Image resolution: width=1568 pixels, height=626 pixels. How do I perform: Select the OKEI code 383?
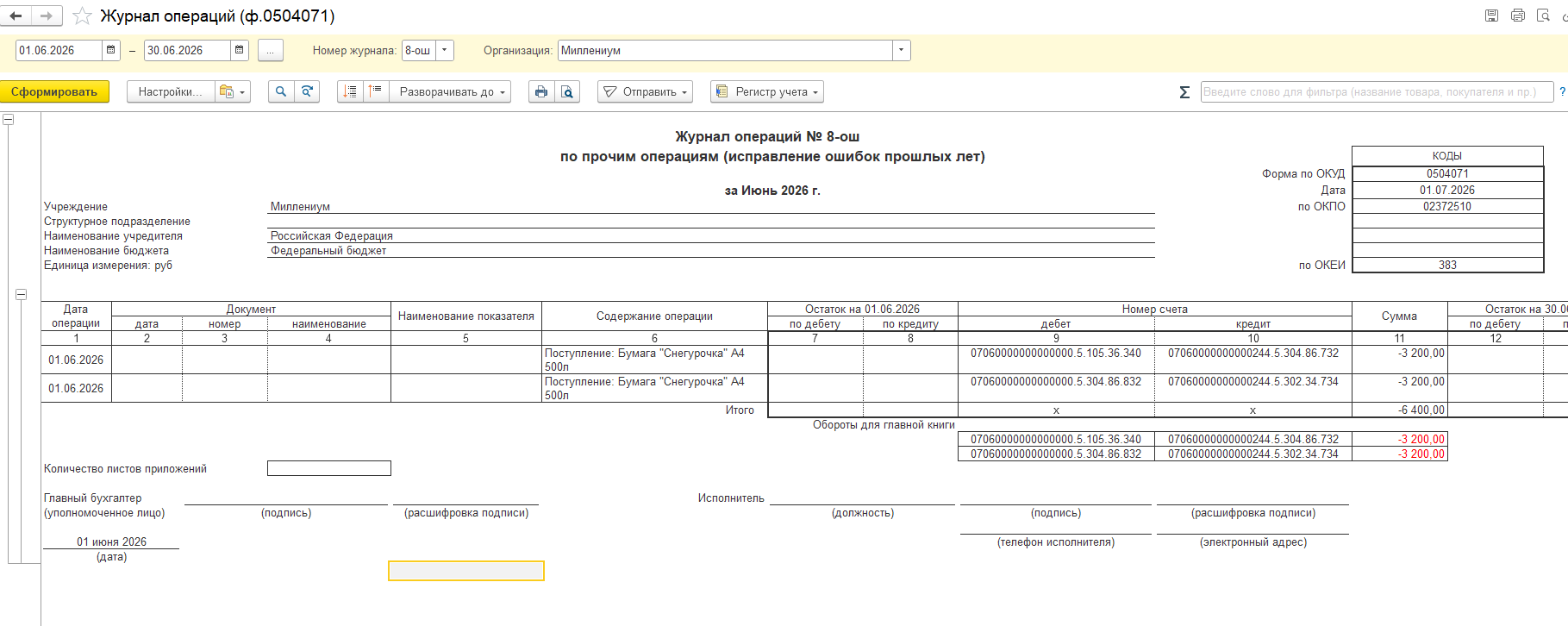coord(1447,265)
